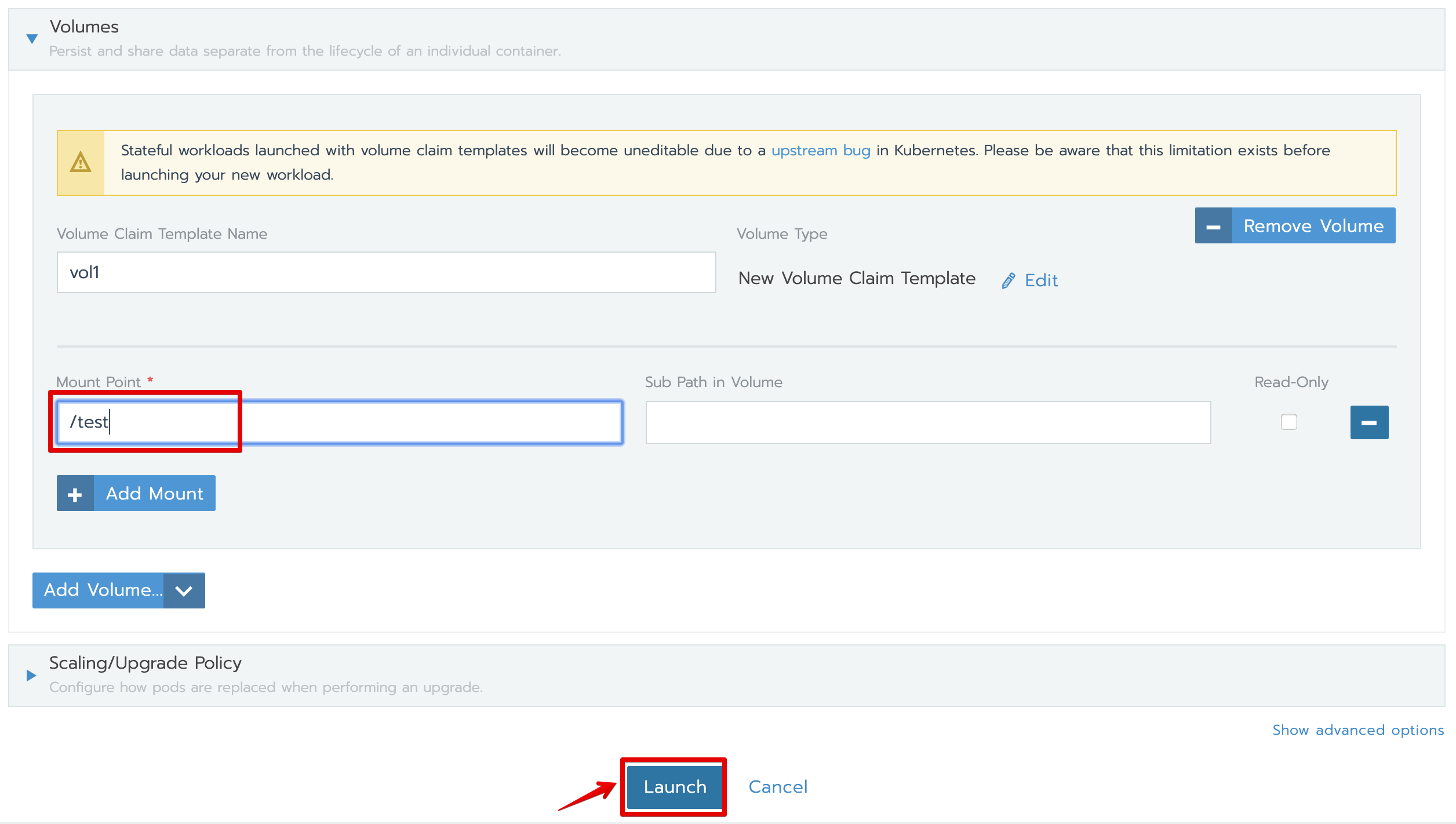The image size is (1456, 824).
Task: Click the Sub Path in Volume field
Action: [x=927, y=422]
